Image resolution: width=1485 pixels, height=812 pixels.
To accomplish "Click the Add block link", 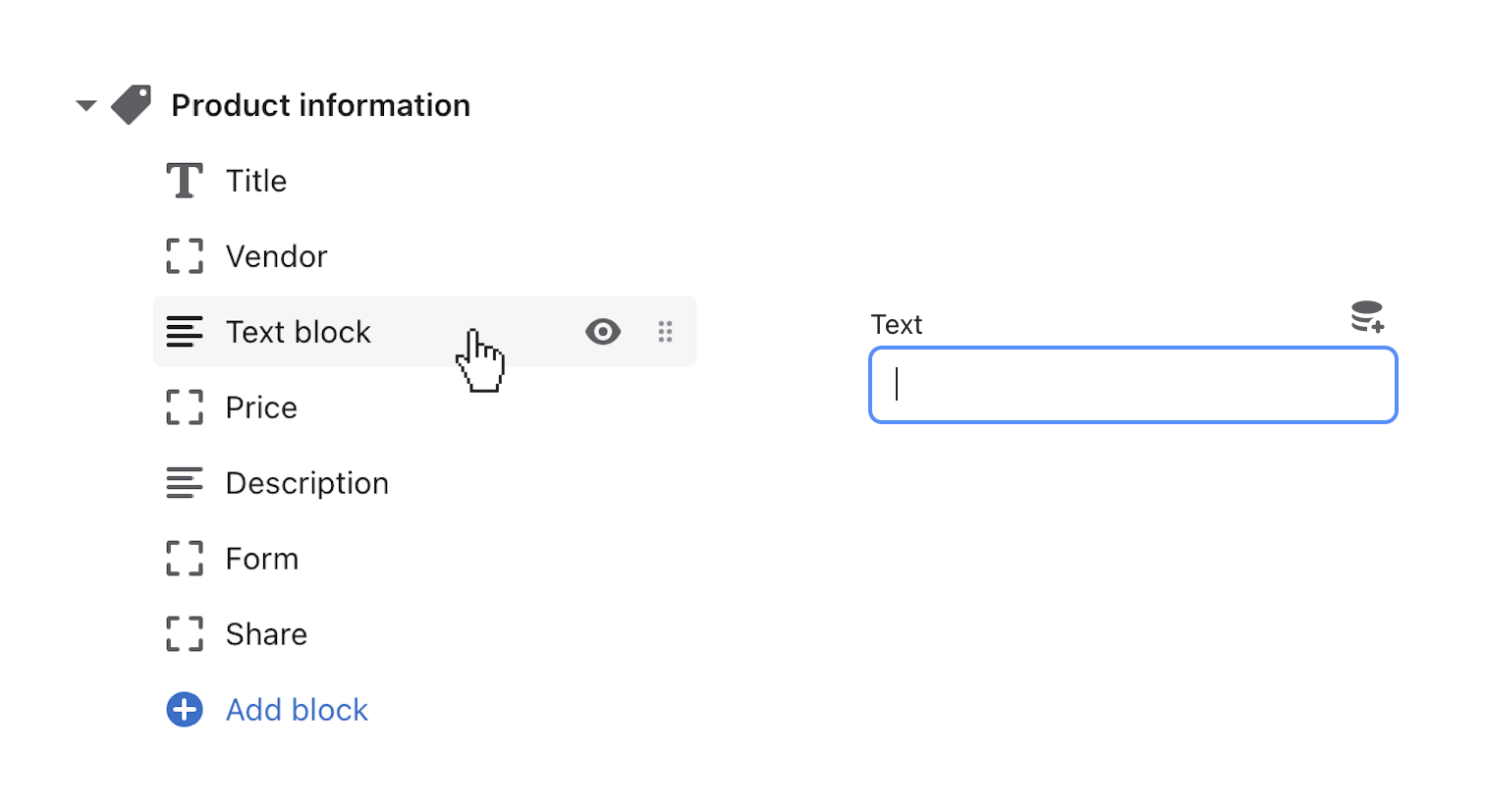I will pos(297,710).
